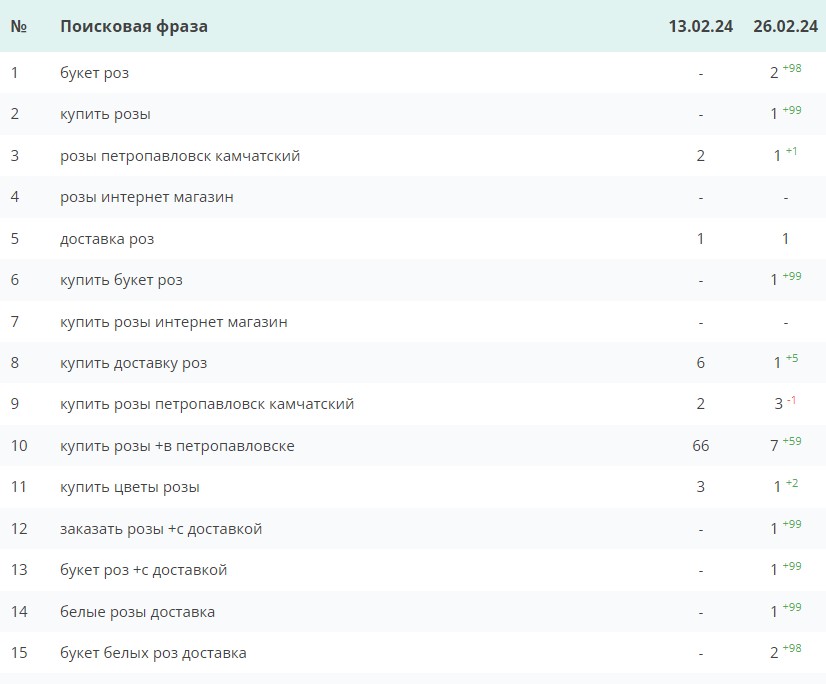Click the 'Поисковая фраза' column header

[134, 27]
